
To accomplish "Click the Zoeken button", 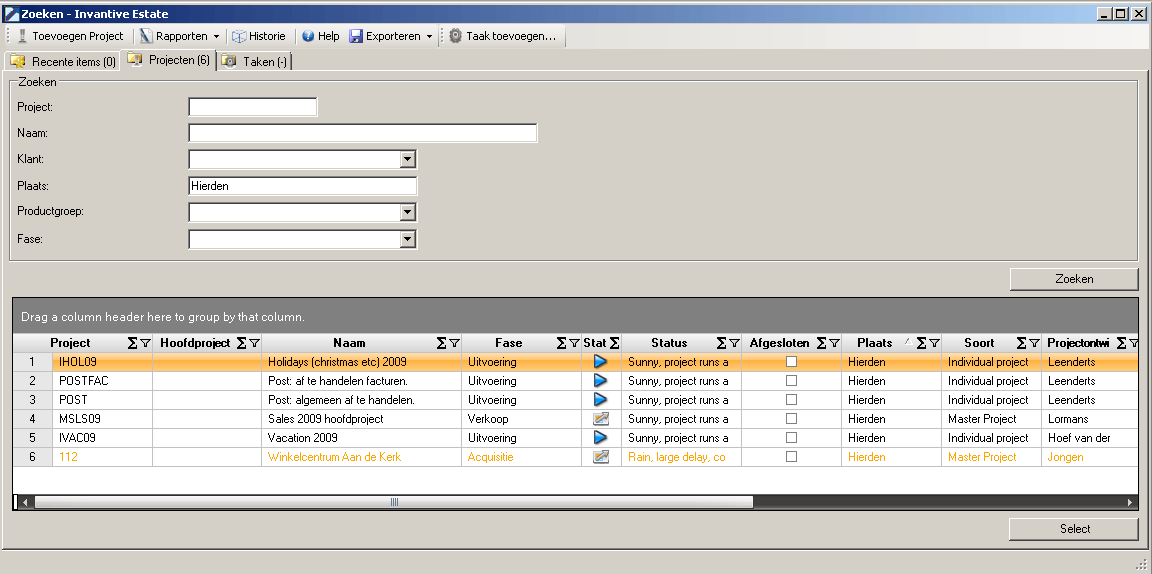I will point(1074,279).
